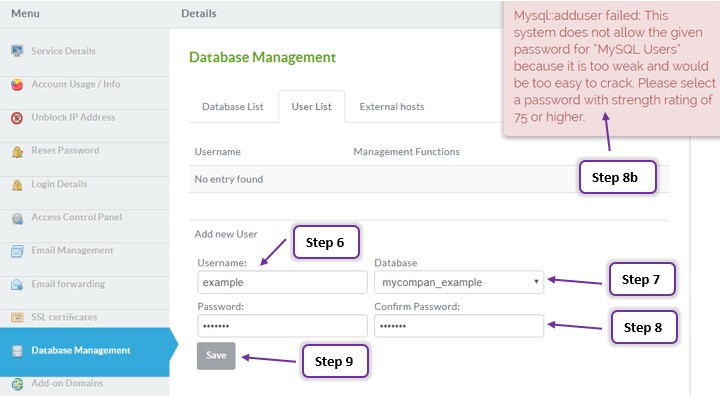Select the User List tab
The width and height of the screenshot is (721, 396).
pyautogui.click(x=311, y=107)
